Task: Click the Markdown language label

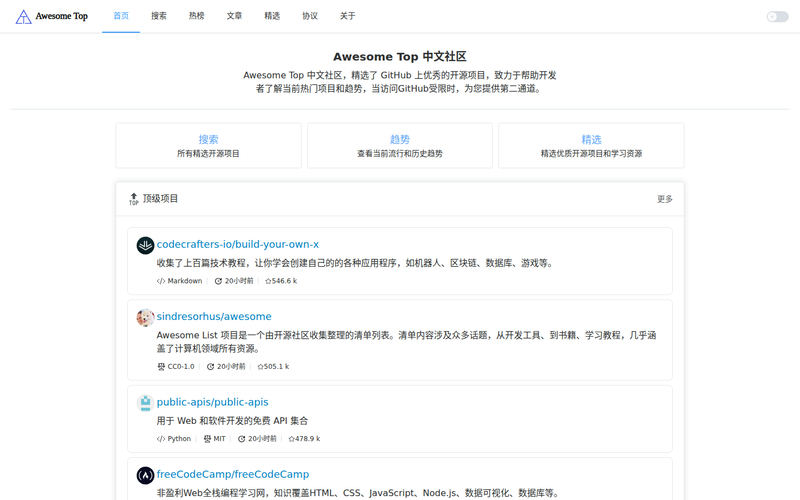Action: tap(185, 281)
